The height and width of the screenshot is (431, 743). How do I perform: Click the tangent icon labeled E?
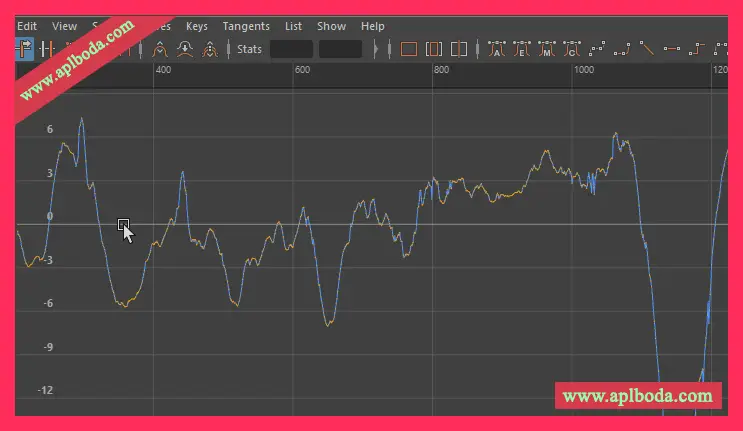tap(521, 48)
